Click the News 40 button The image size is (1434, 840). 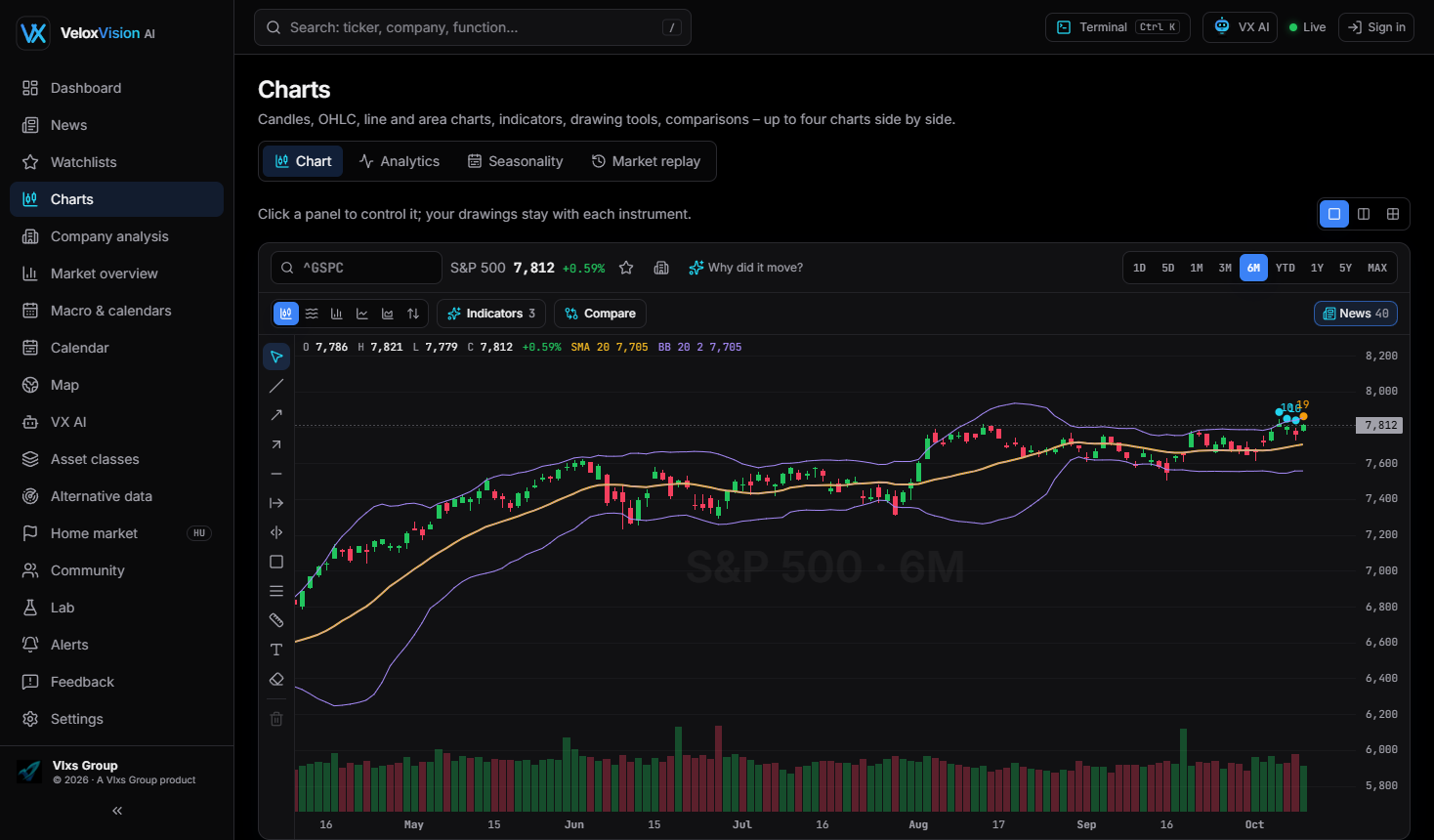click(1356, 314)
